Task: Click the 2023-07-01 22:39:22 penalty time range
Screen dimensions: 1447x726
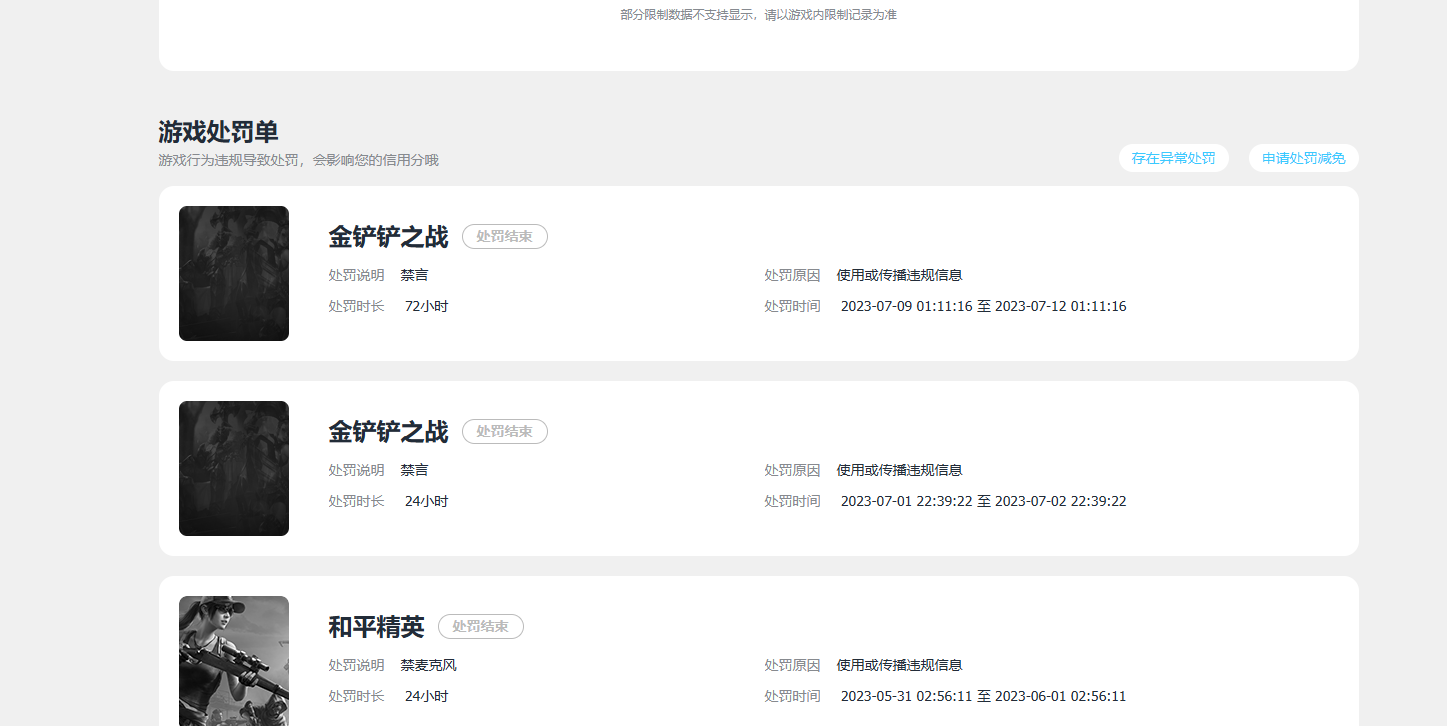Action: (983, 501)
